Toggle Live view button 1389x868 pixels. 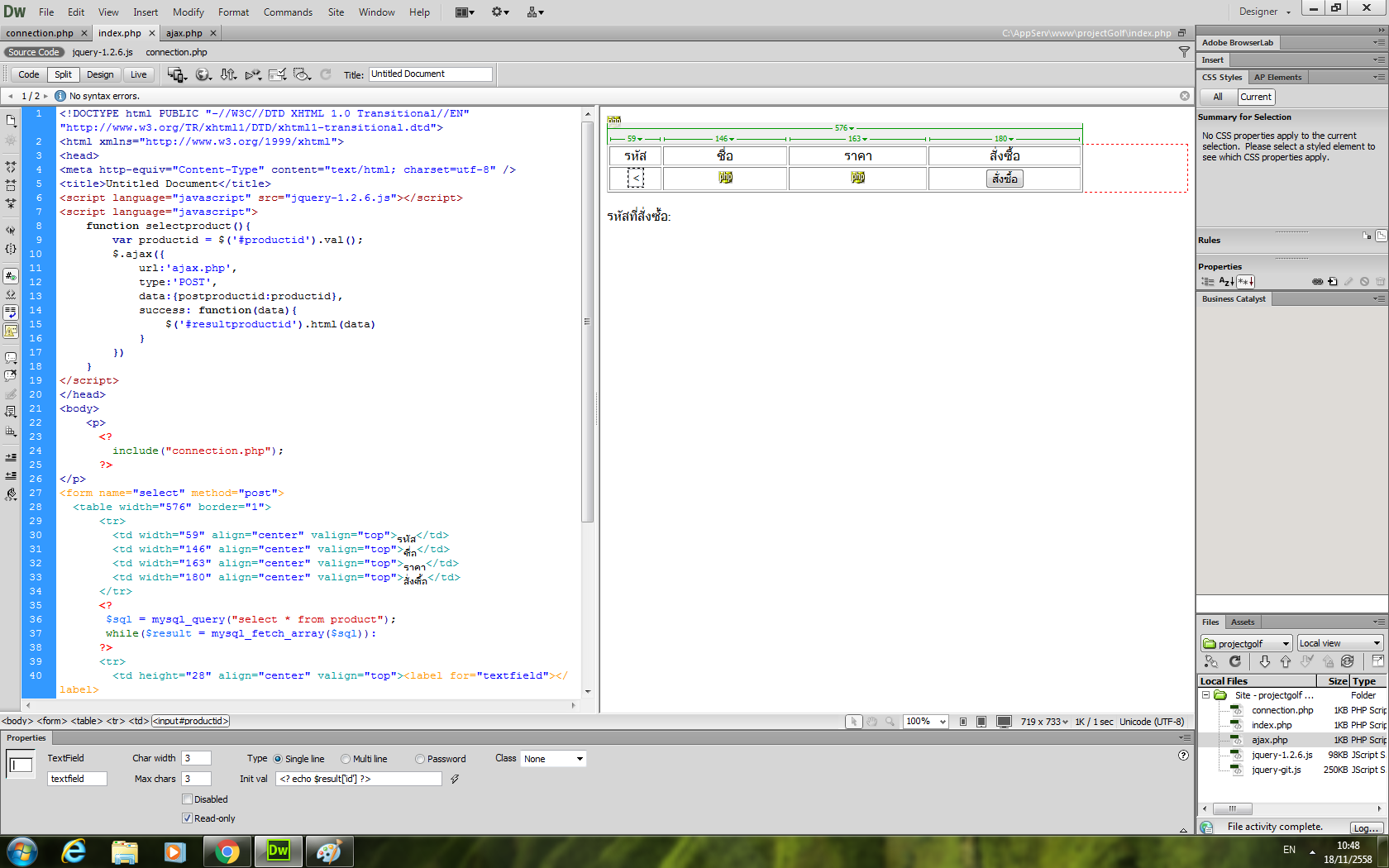(x=139, y=74)
